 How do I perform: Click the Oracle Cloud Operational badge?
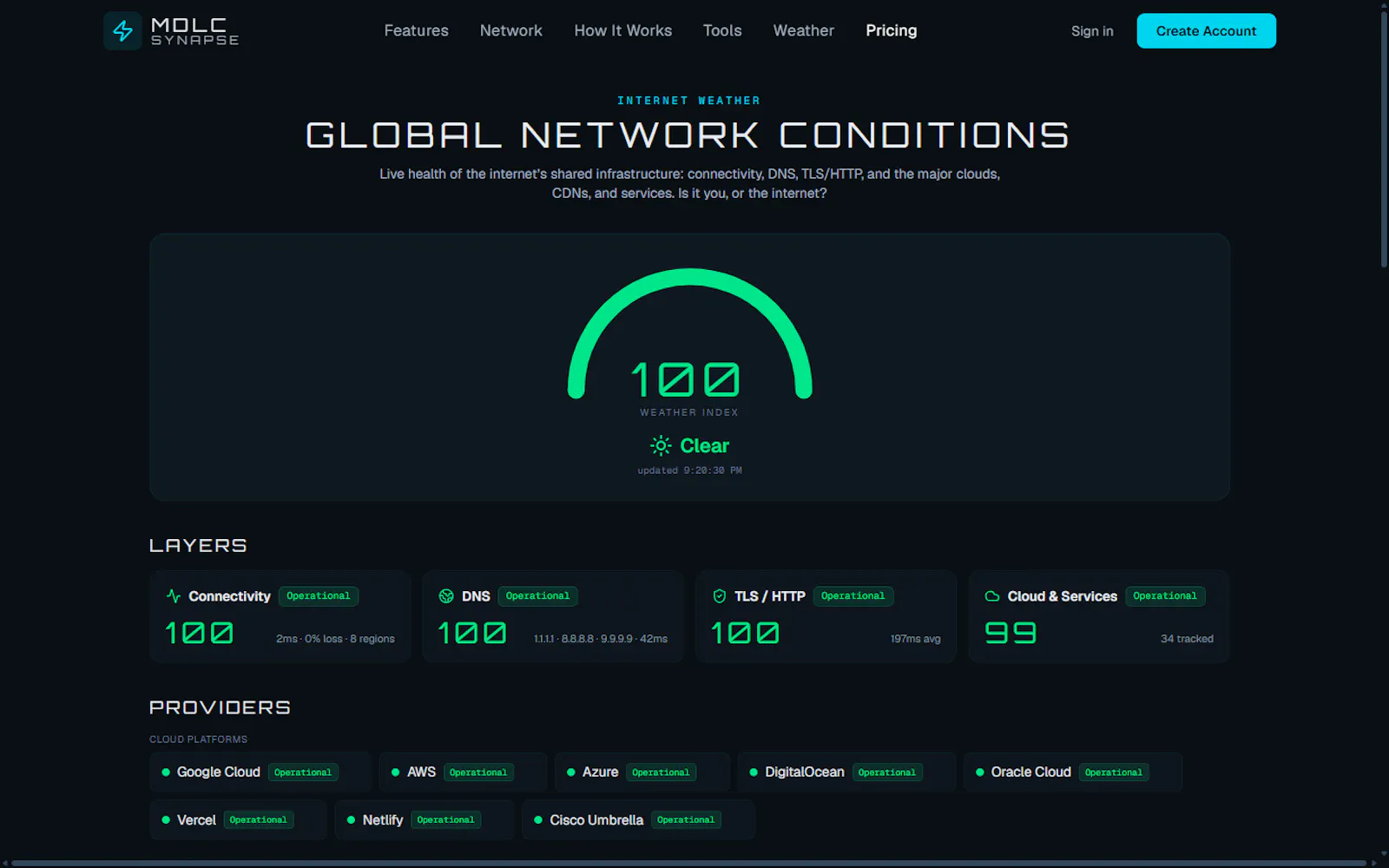(1114, 773)
